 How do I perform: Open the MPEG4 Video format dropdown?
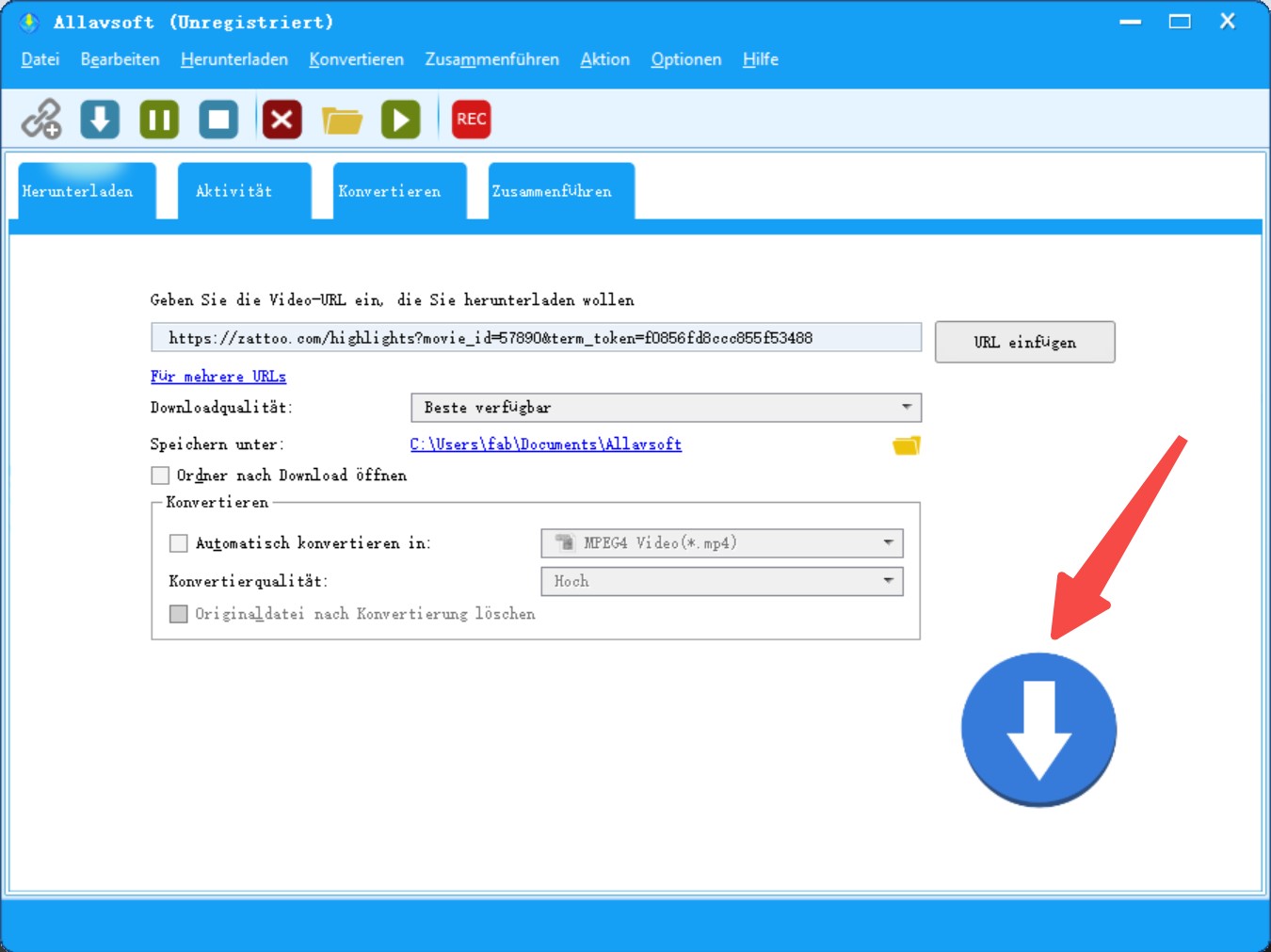point(722,543)
